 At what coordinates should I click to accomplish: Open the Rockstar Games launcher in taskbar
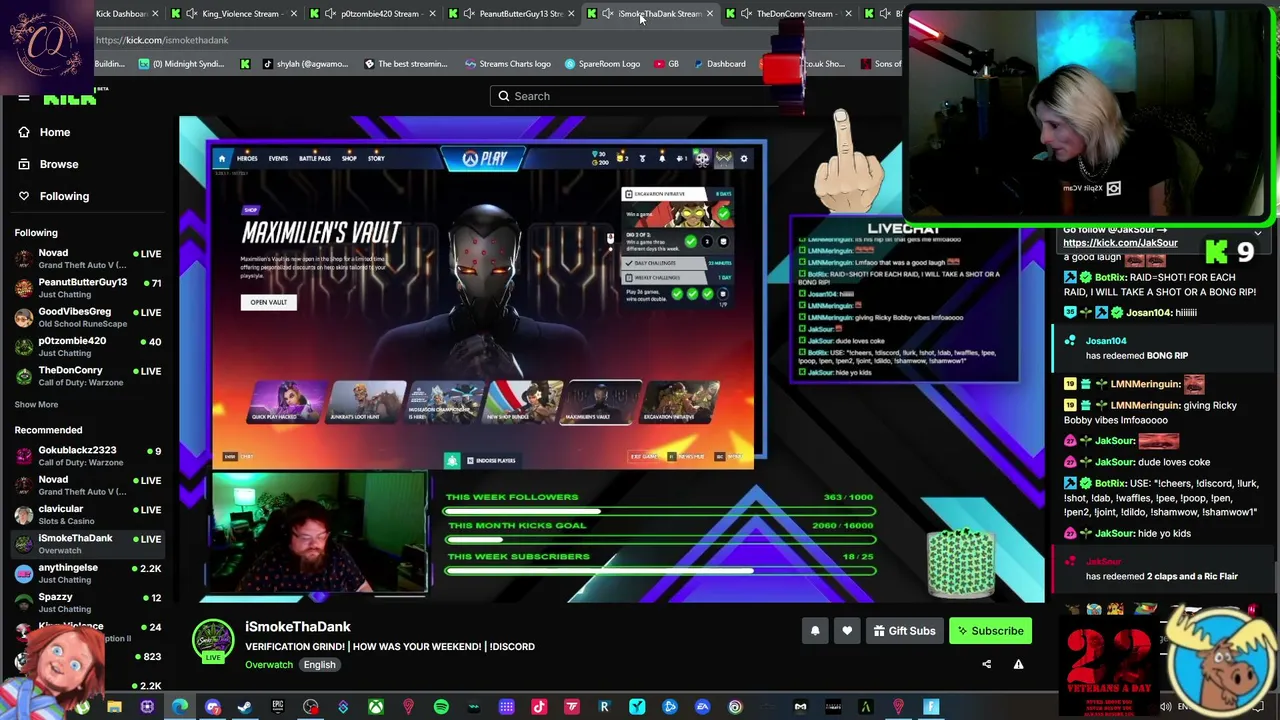(604, 708)
